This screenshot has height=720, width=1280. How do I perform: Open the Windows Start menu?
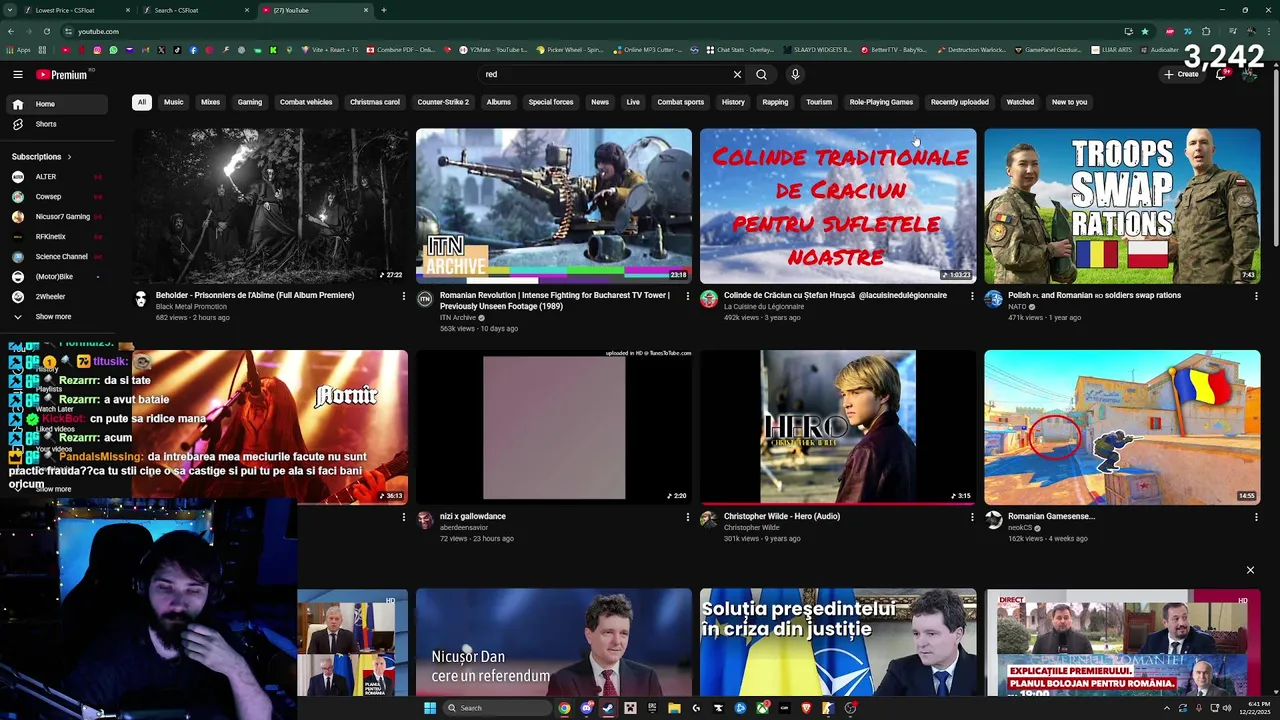point(430,708)
